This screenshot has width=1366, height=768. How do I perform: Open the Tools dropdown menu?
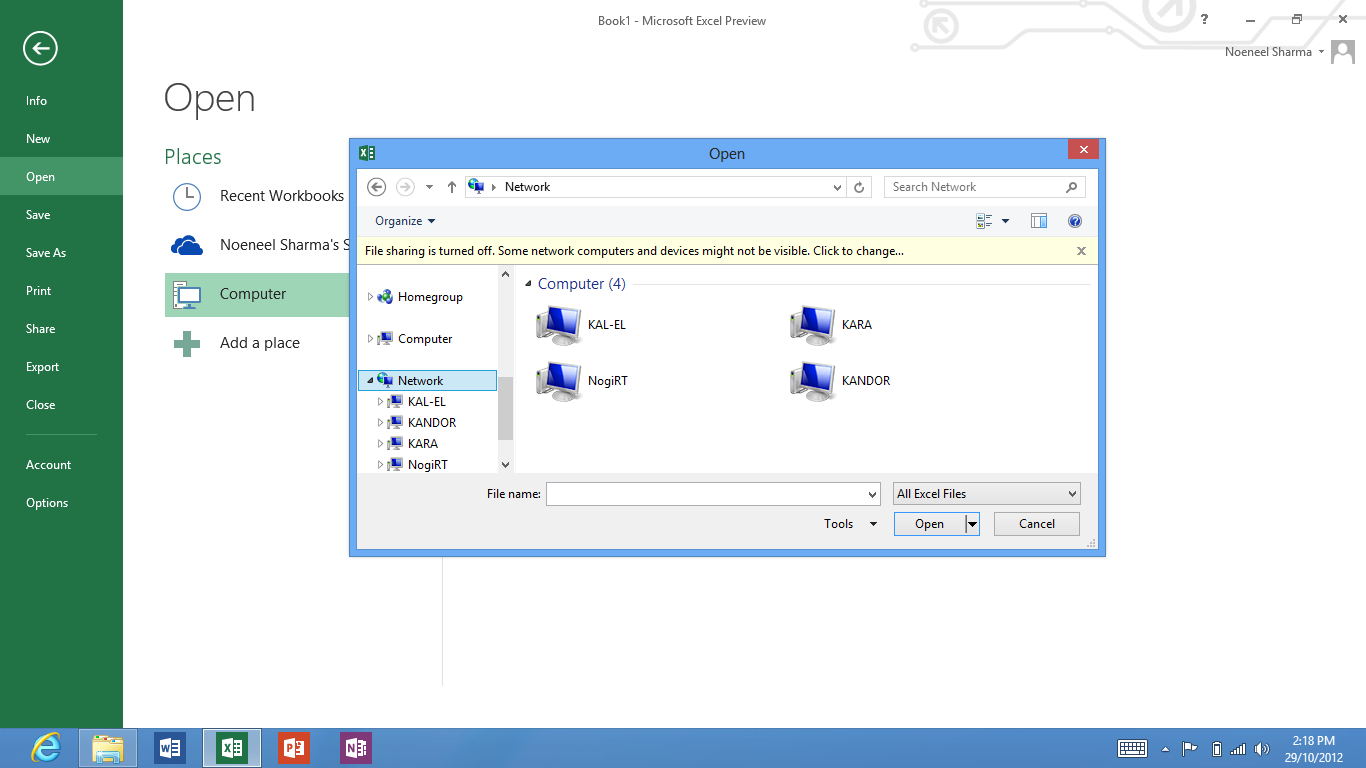coord(850,524)
